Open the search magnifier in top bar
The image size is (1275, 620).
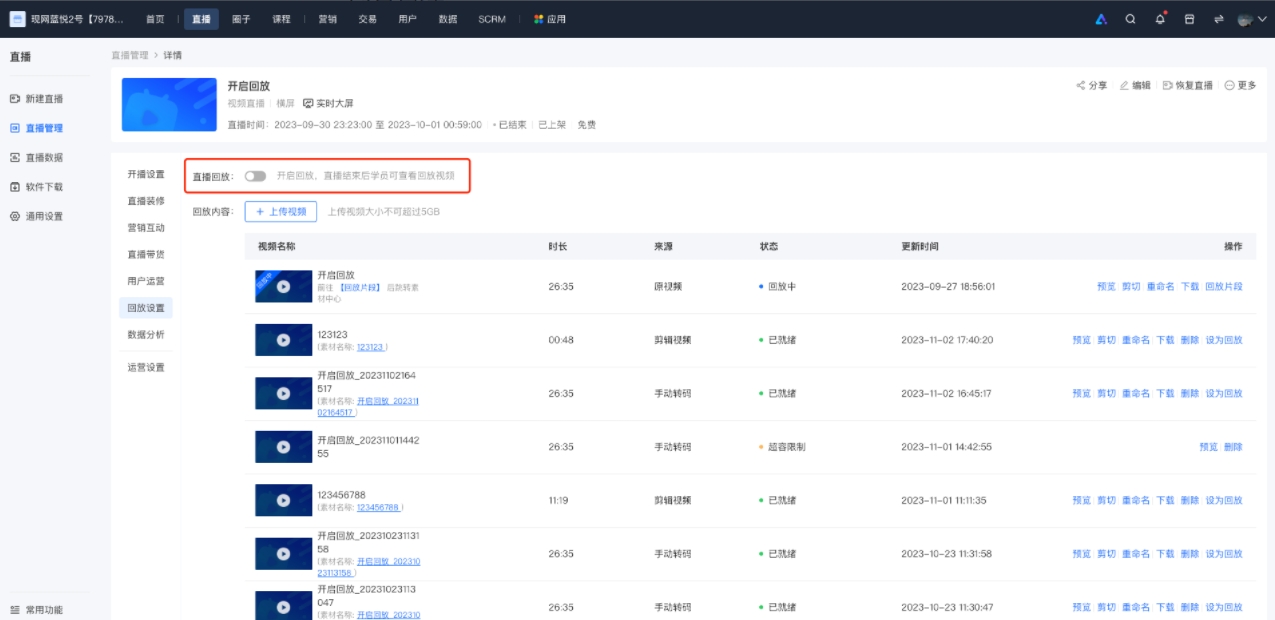(x=1130, y=19)
